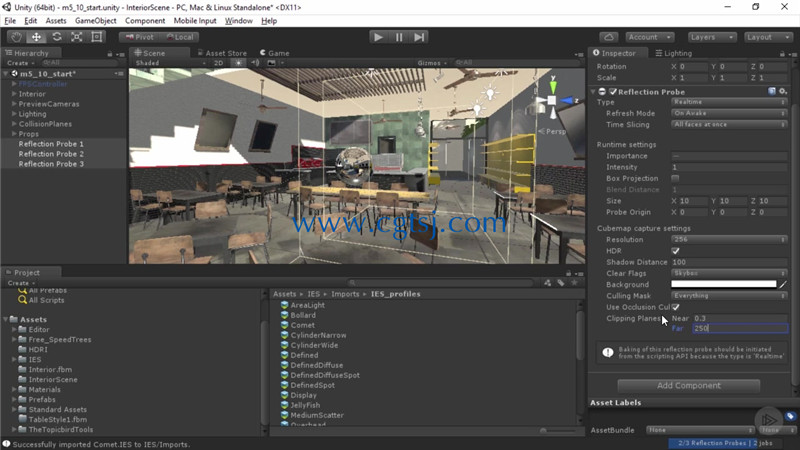The width and height of the screenshot is (800, 450).
Task: Collapse the Reflection Probe component
Action: pyautogui.click(x=593, y=92)
